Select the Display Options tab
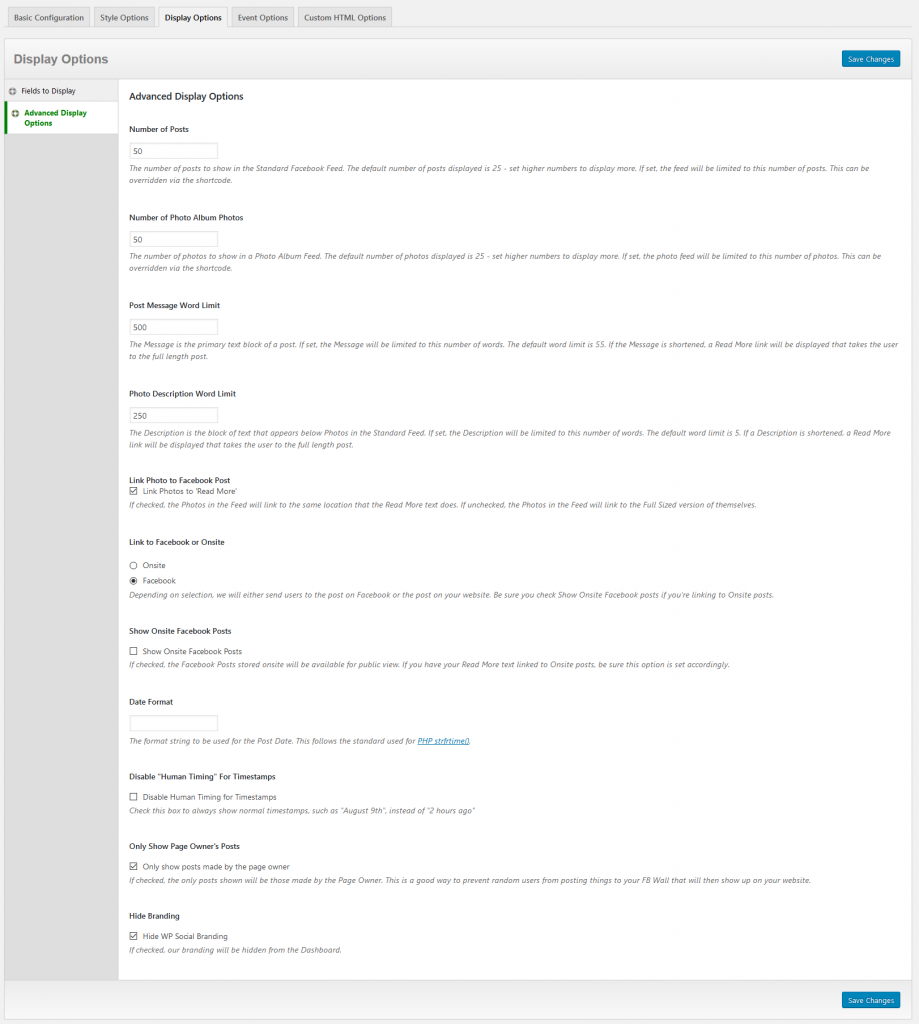The height and width of the screenshot is (1024, 919). pyautogui.click(x=193, y=18)
